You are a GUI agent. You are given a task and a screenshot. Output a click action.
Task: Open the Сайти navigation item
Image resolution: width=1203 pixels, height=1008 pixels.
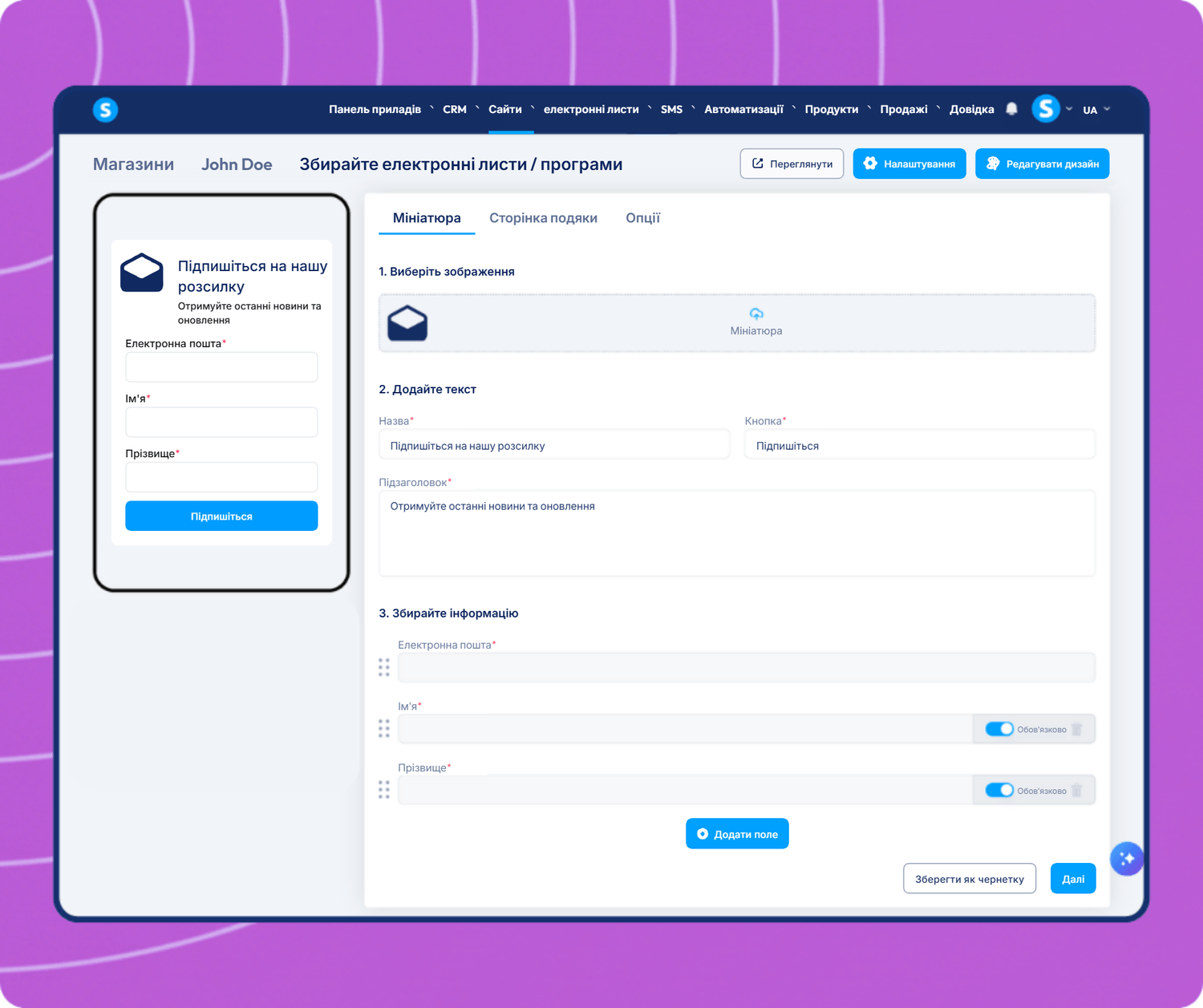click(x=505, y=109)
